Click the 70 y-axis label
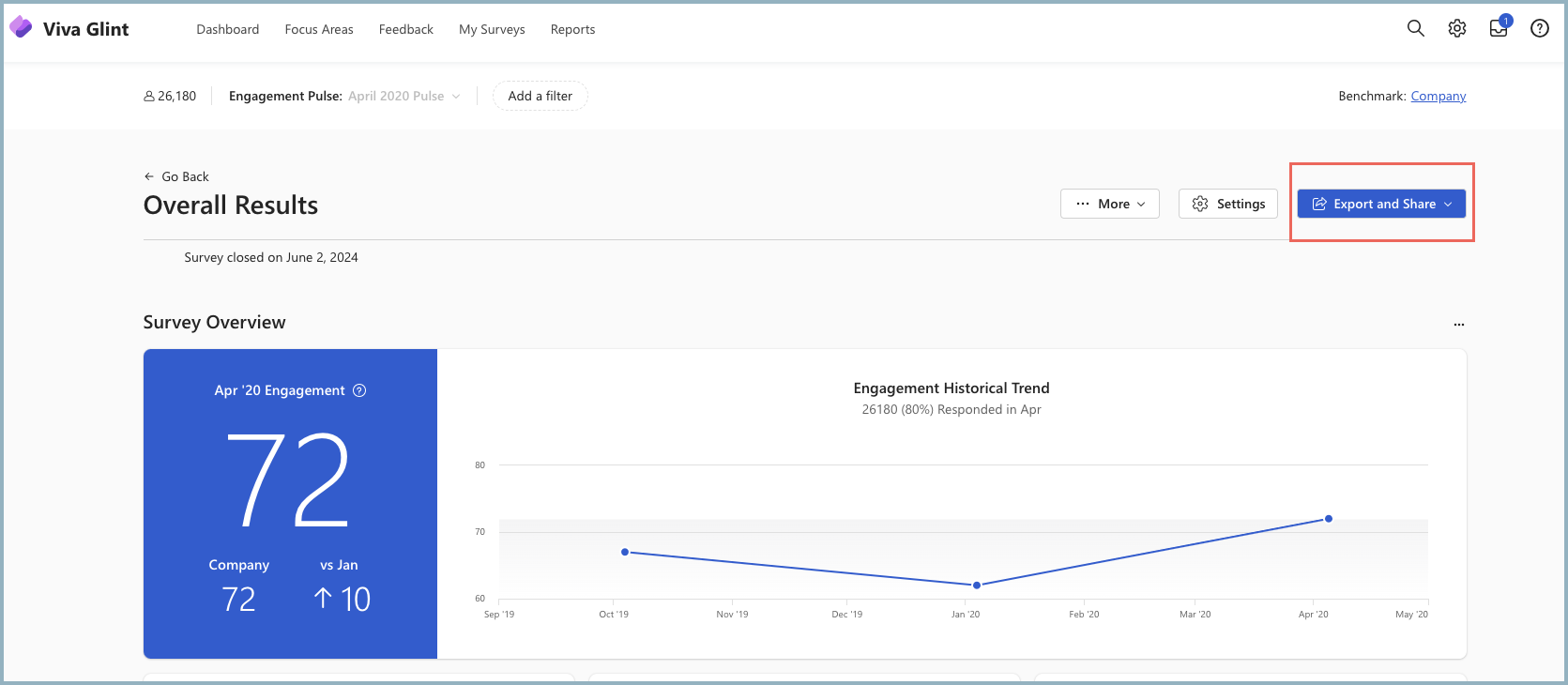The image size is (1568, 685). tap(480, 532)
